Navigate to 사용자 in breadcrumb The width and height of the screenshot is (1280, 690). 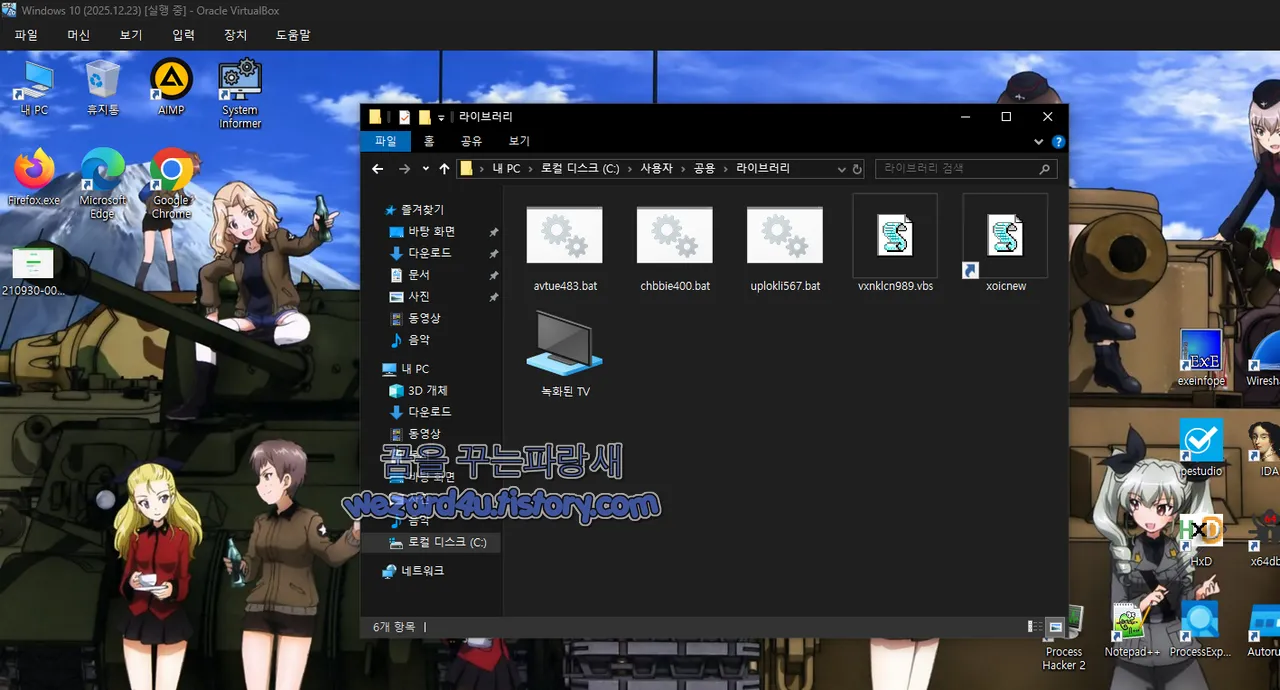point(657,169)
